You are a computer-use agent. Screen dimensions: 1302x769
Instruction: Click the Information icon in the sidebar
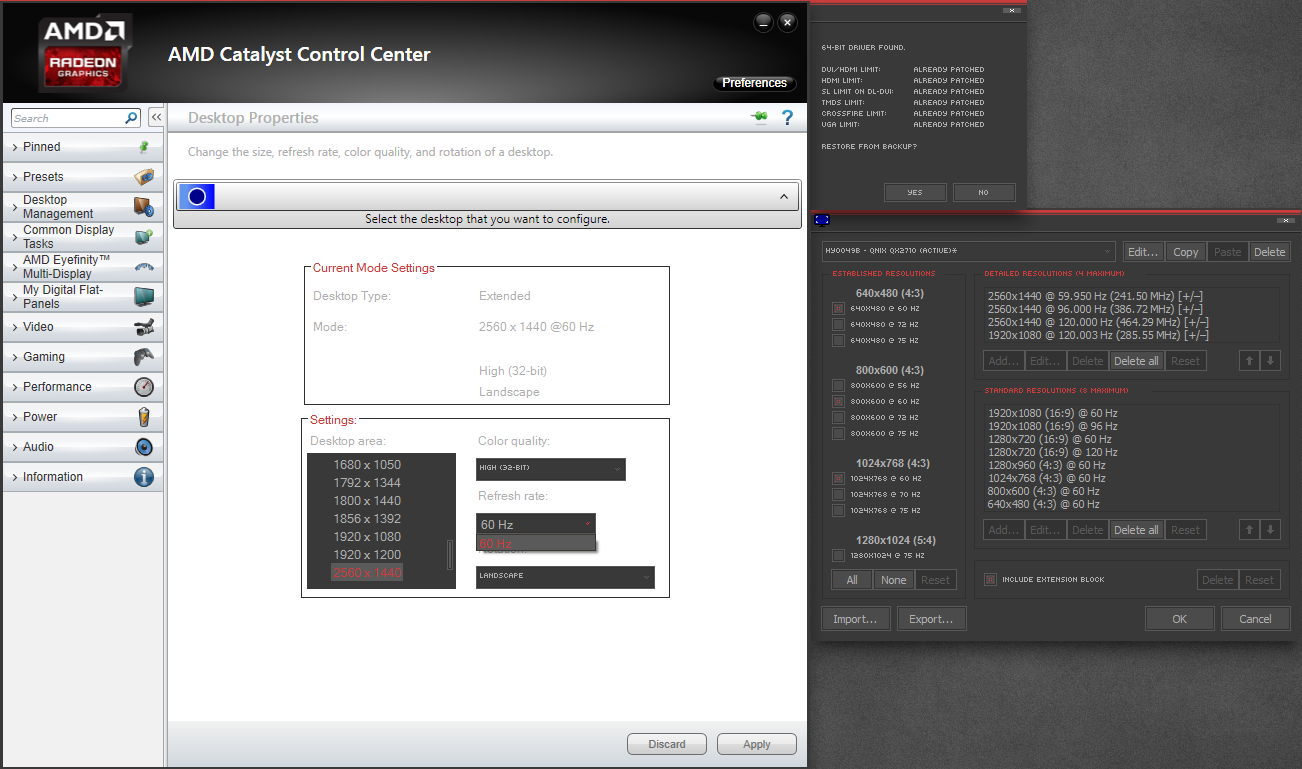point(144,477)
